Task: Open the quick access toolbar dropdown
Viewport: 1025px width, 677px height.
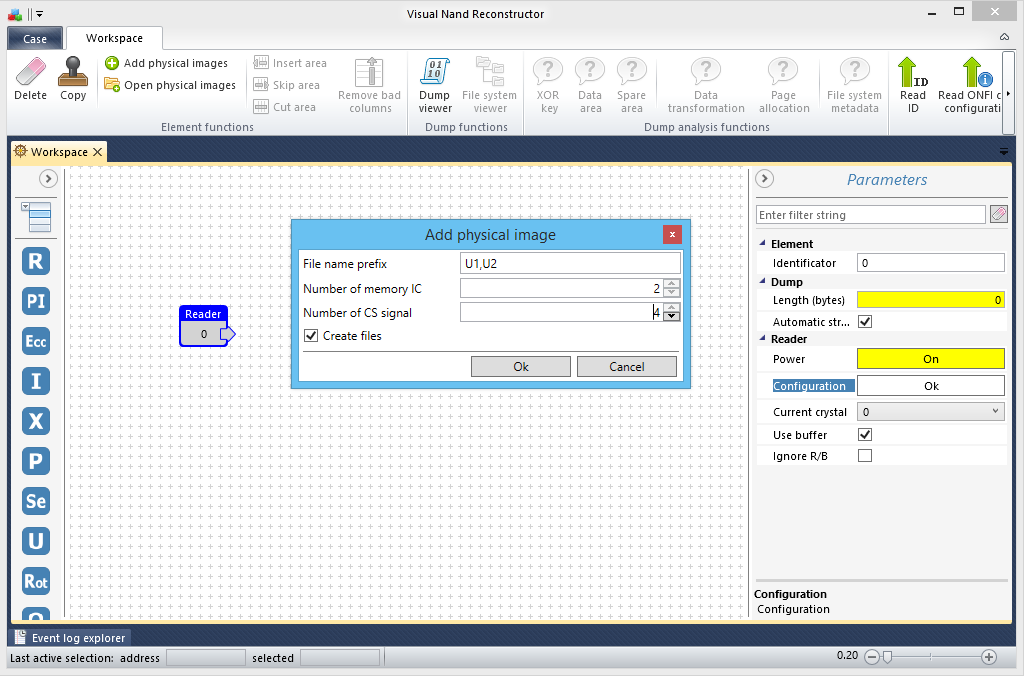Action: [39, 14]
